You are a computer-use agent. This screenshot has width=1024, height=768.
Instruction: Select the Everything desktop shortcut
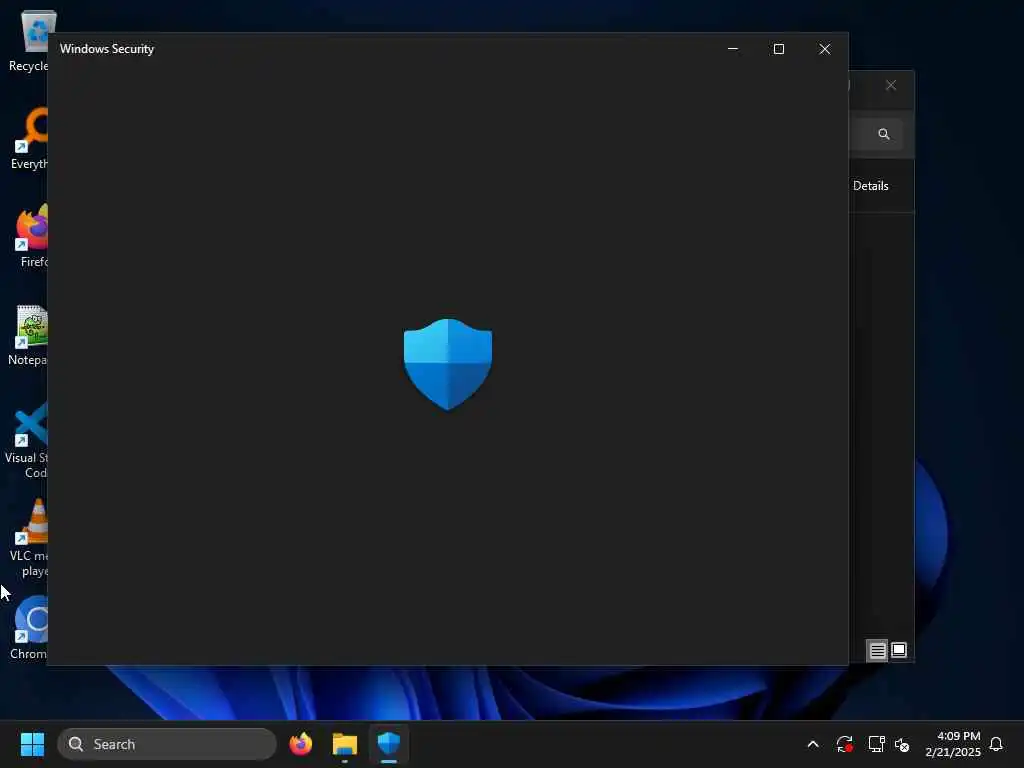tap(29, 139)
